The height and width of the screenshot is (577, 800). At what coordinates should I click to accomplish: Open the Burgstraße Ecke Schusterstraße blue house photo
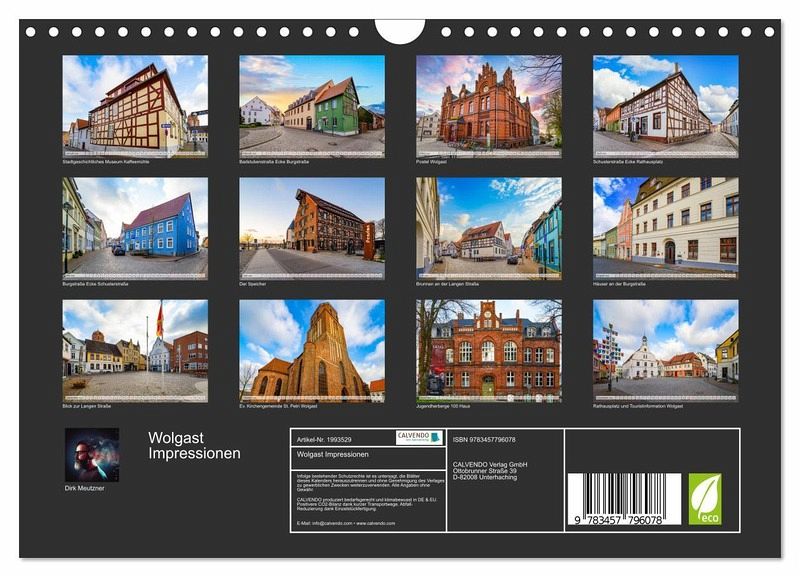(x=135, y=228)
